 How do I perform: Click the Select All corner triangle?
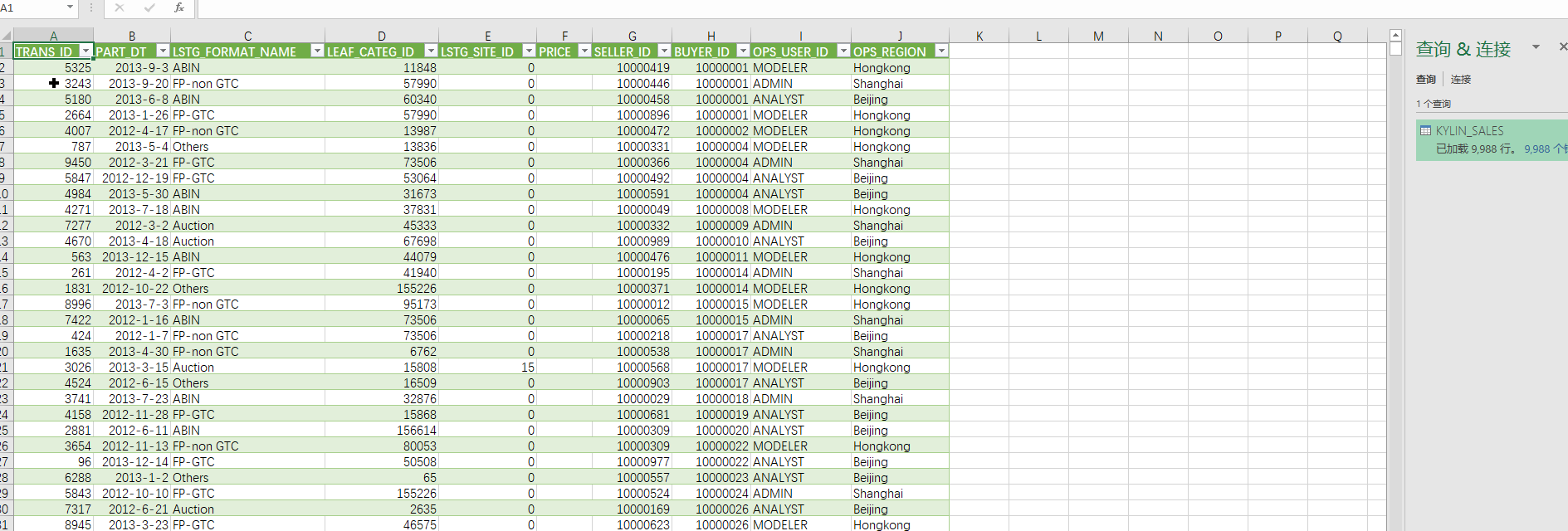(x=7, y=36)
